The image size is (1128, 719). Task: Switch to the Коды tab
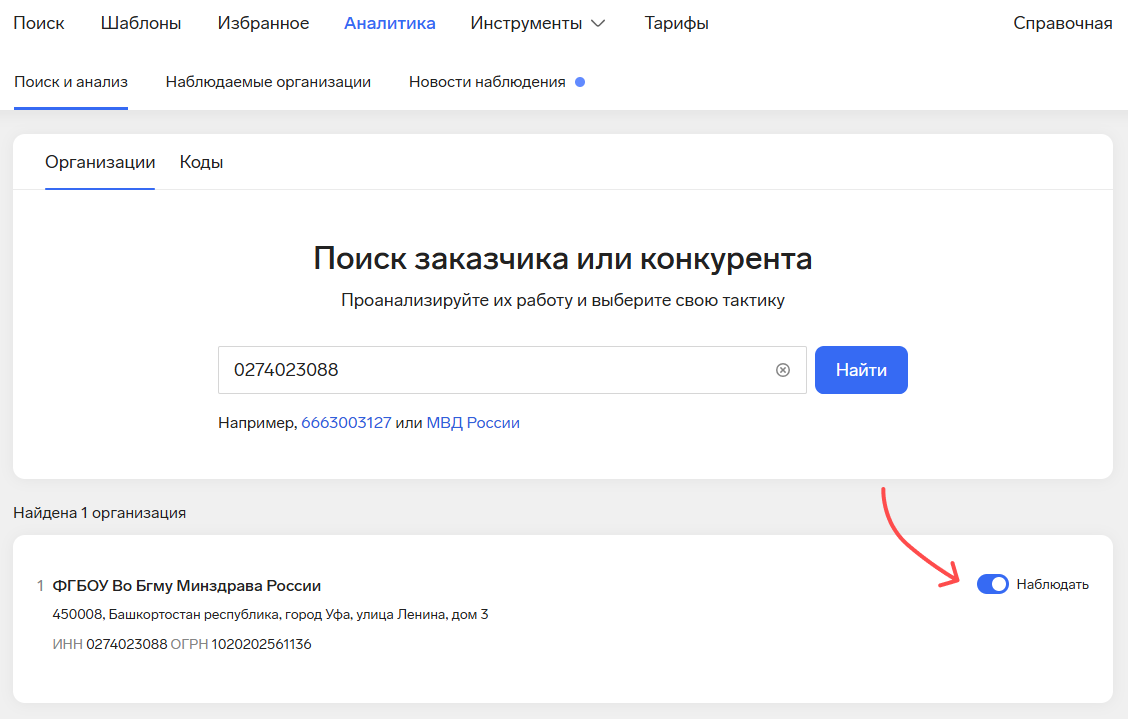pyautogui.click(x=201, y=162)
